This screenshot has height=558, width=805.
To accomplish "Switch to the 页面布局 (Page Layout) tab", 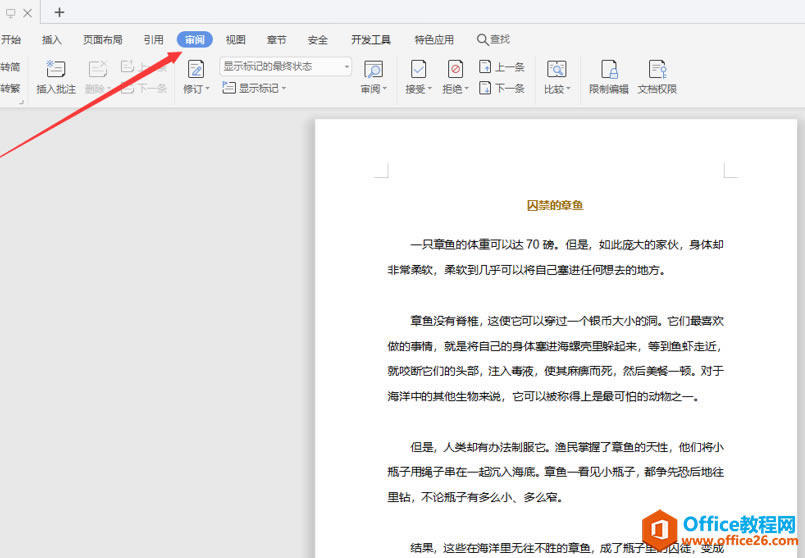I will point(103,40).
